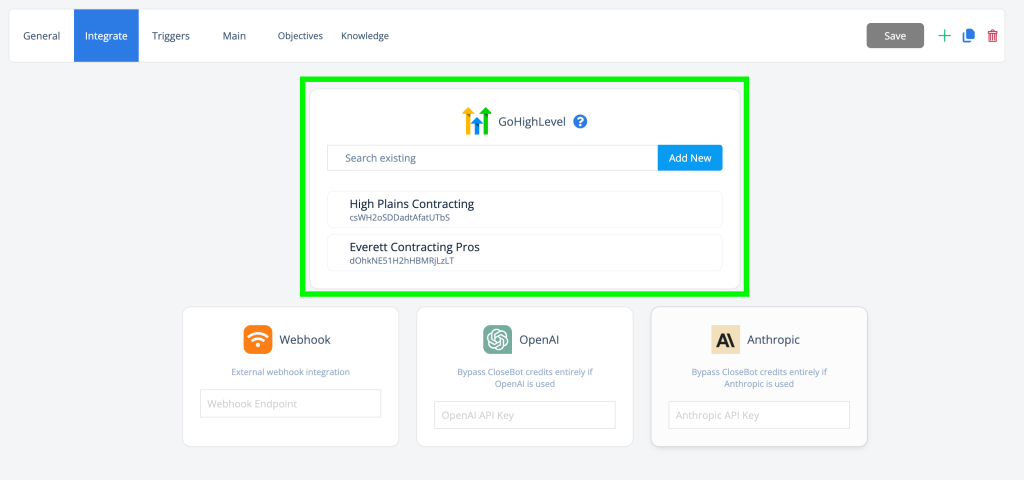Focus the OpenAI API Key input
Viewport: 1024px width, 480px height.
(x=525, y=415)
